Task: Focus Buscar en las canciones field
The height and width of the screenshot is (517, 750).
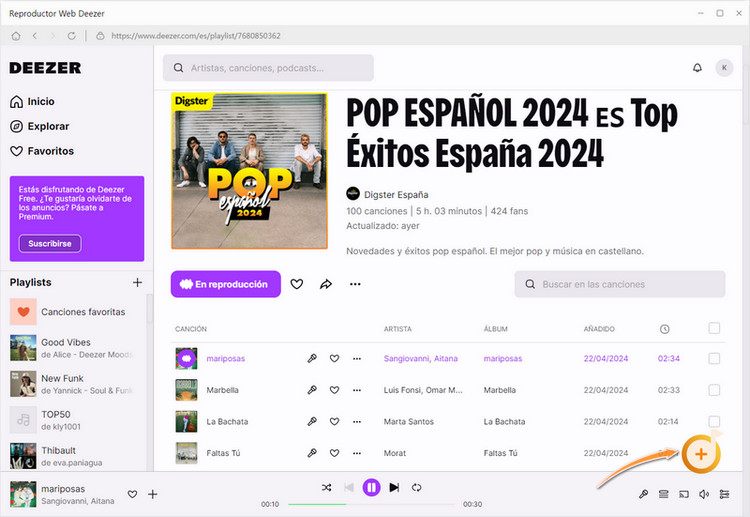Action: pos(620,284)
